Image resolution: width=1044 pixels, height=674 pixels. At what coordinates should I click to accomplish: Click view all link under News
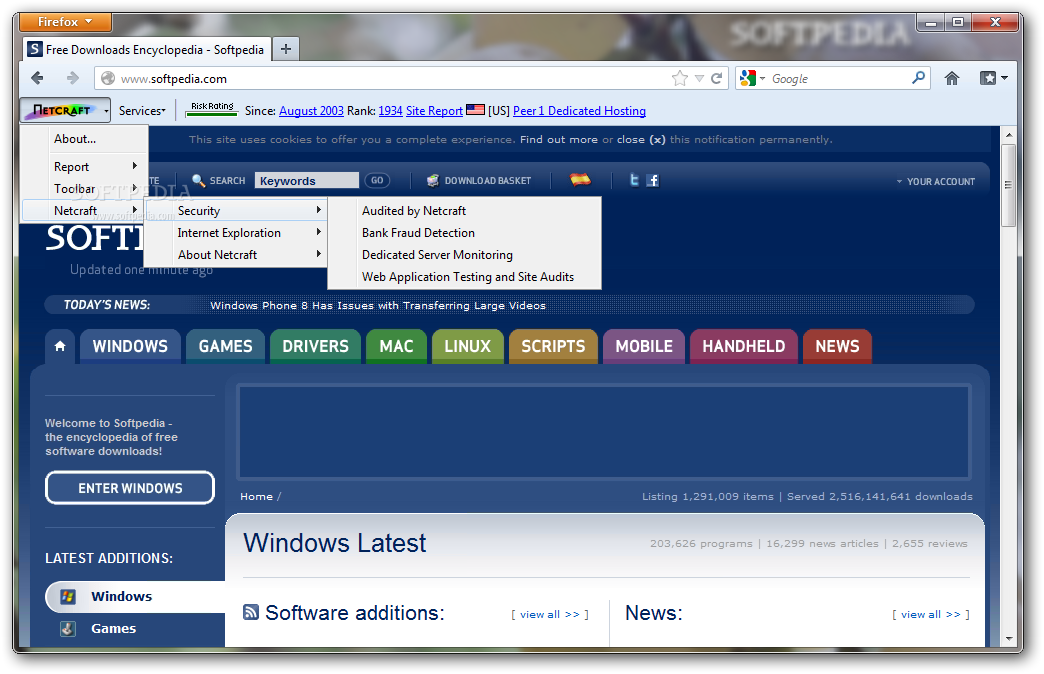(x=931, y=614)
